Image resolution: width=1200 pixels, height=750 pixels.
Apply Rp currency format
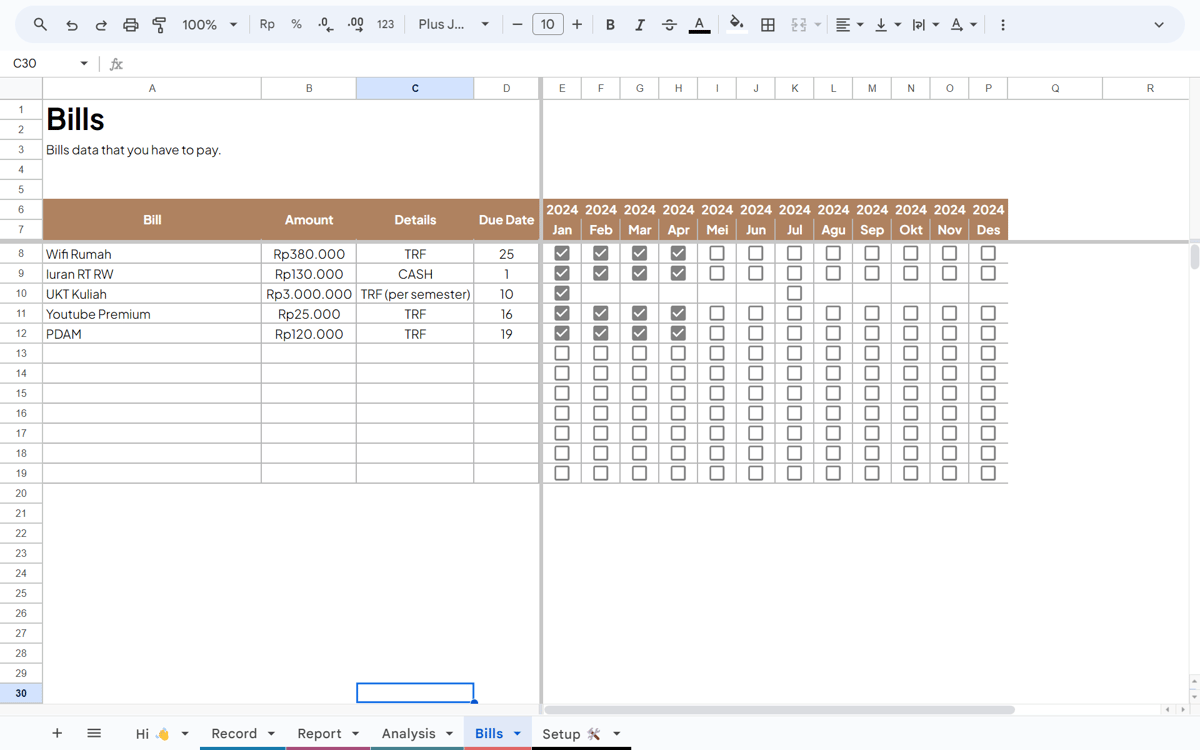(x=267, y=24)
